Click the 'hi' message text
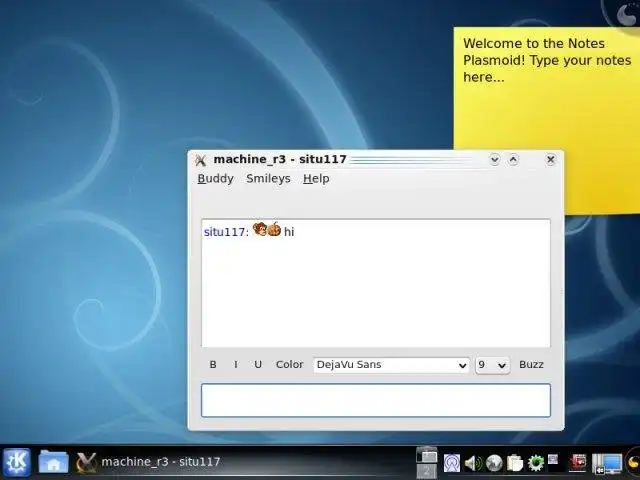Image resolution: width=640 pixels, height=480 pixels. coord(289,232)
